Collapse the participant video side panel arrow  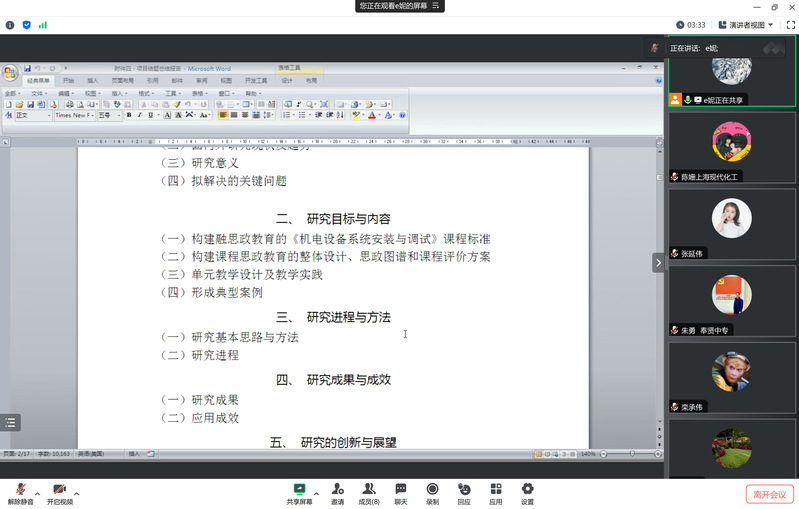(658, 262)
